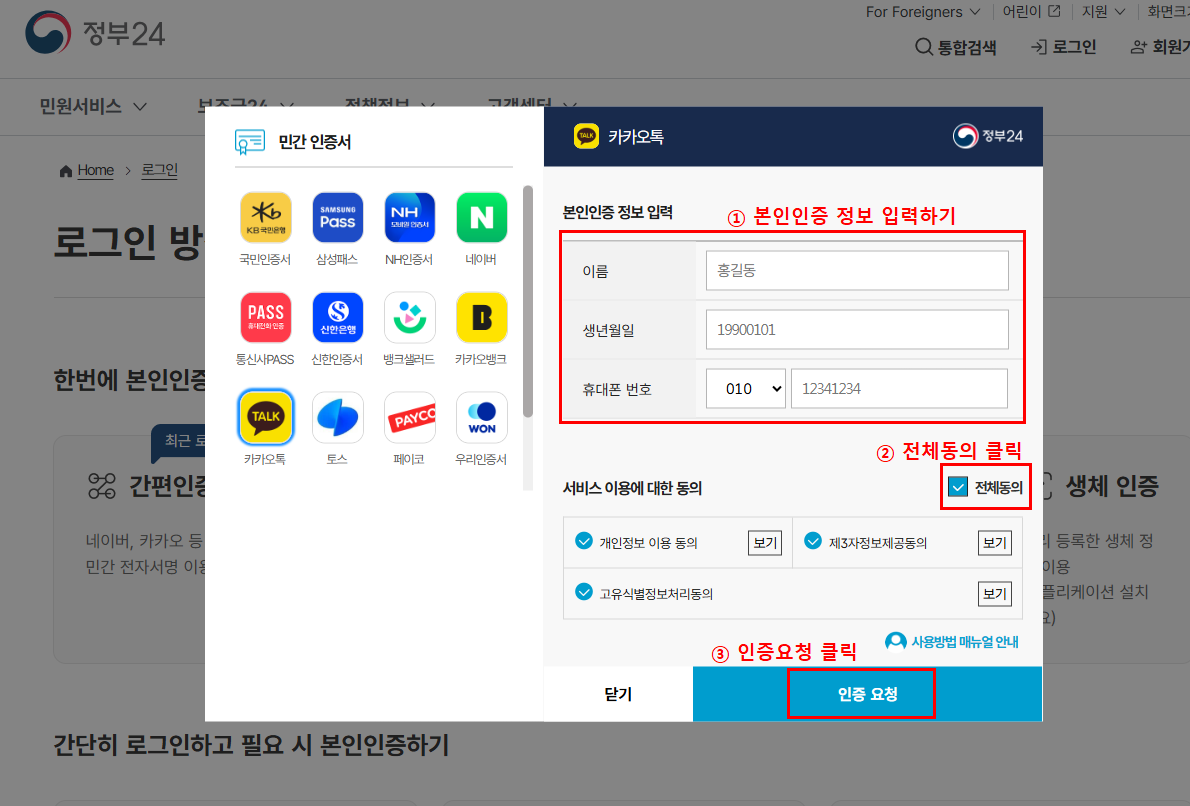Open the 010 phone prefix dropdown
Screen dimensions: 1190x806
(745, 389)
